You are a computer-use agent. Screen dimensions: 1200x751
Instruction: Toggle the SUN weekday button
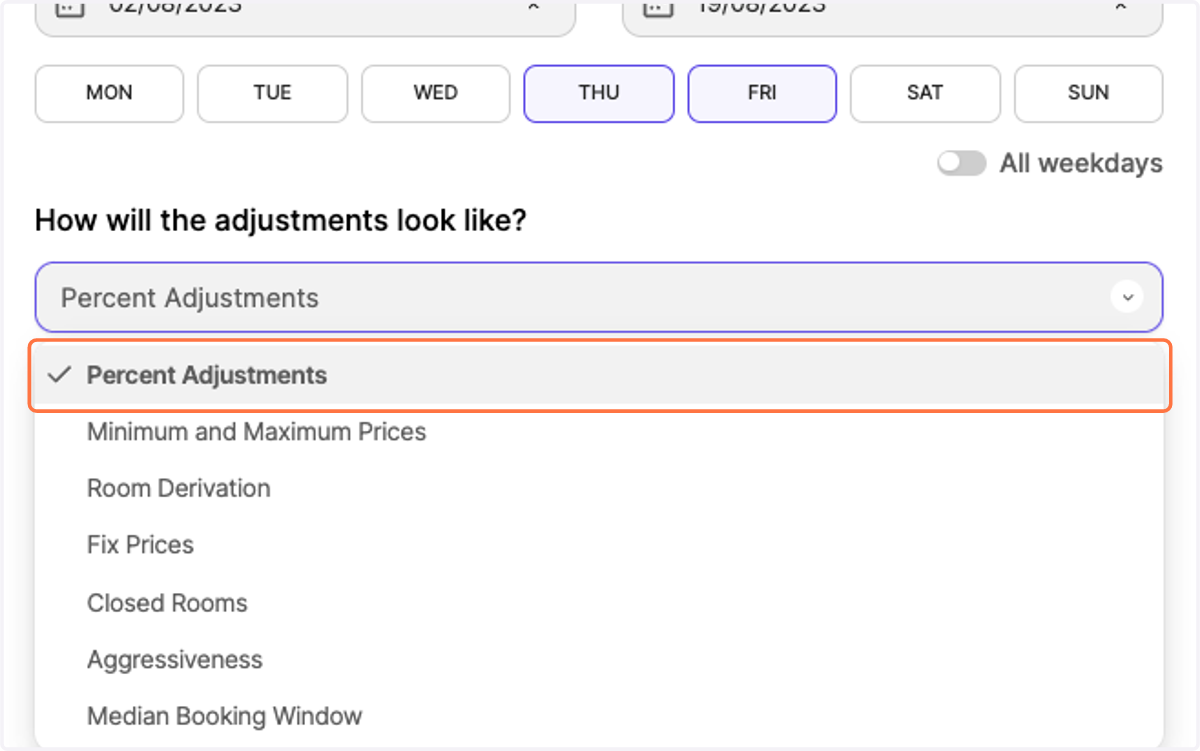coord(1088,94)
